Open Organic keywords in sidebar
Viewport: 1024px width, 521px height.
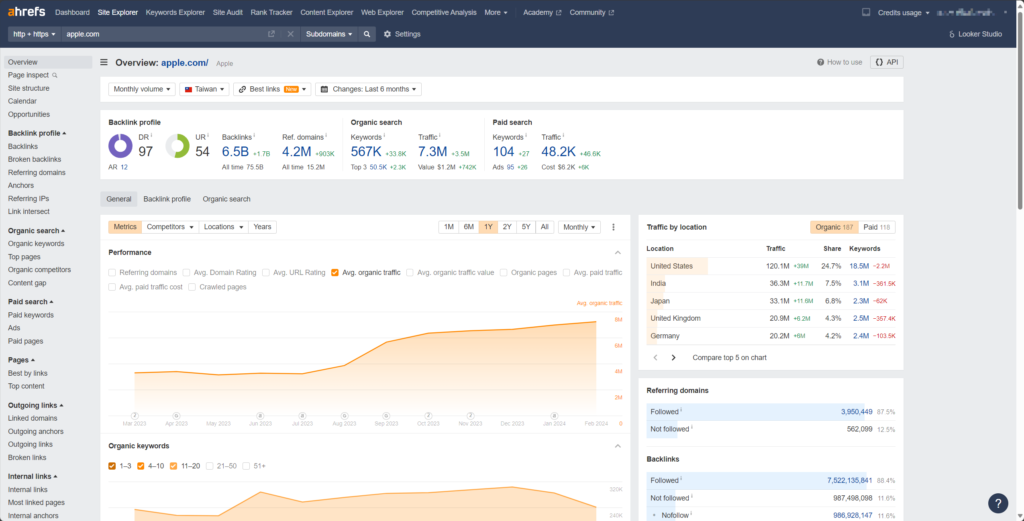[x=36, y=244]
